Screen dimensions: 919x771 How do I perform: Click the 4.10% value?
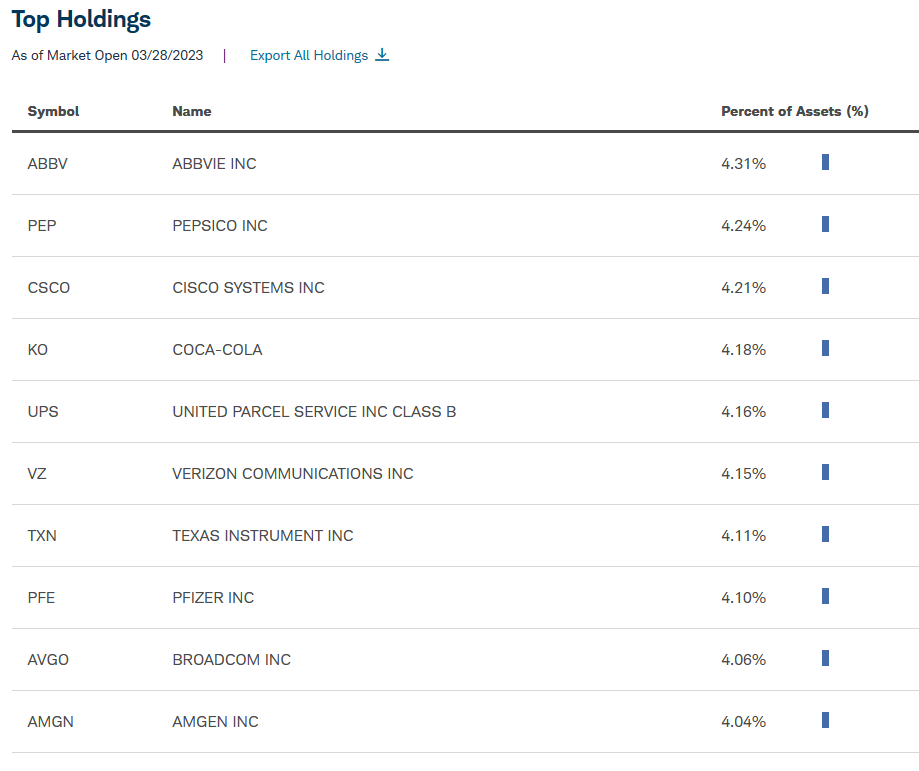point(743,598)
